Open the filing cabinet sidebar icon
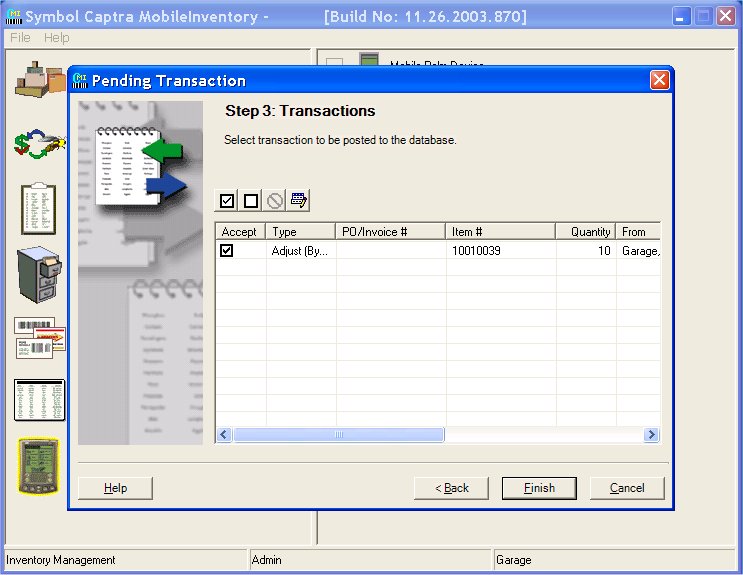Image resolution: width=743 pixels, height=575 pixels. coord(40,275)
